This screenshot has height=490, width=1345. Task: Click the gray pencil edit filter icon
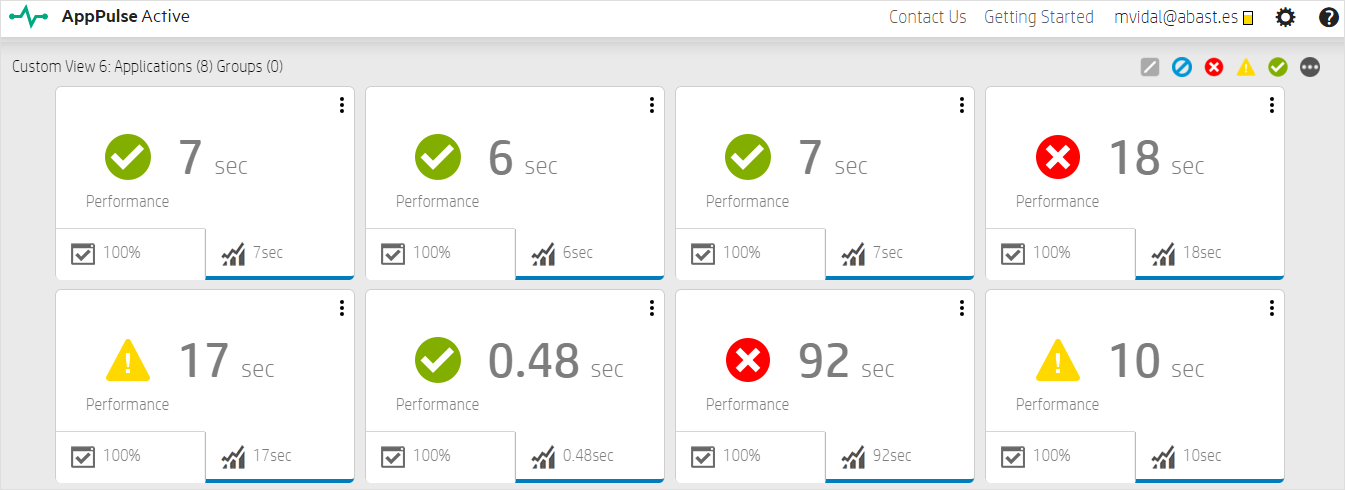point(1150,67)
